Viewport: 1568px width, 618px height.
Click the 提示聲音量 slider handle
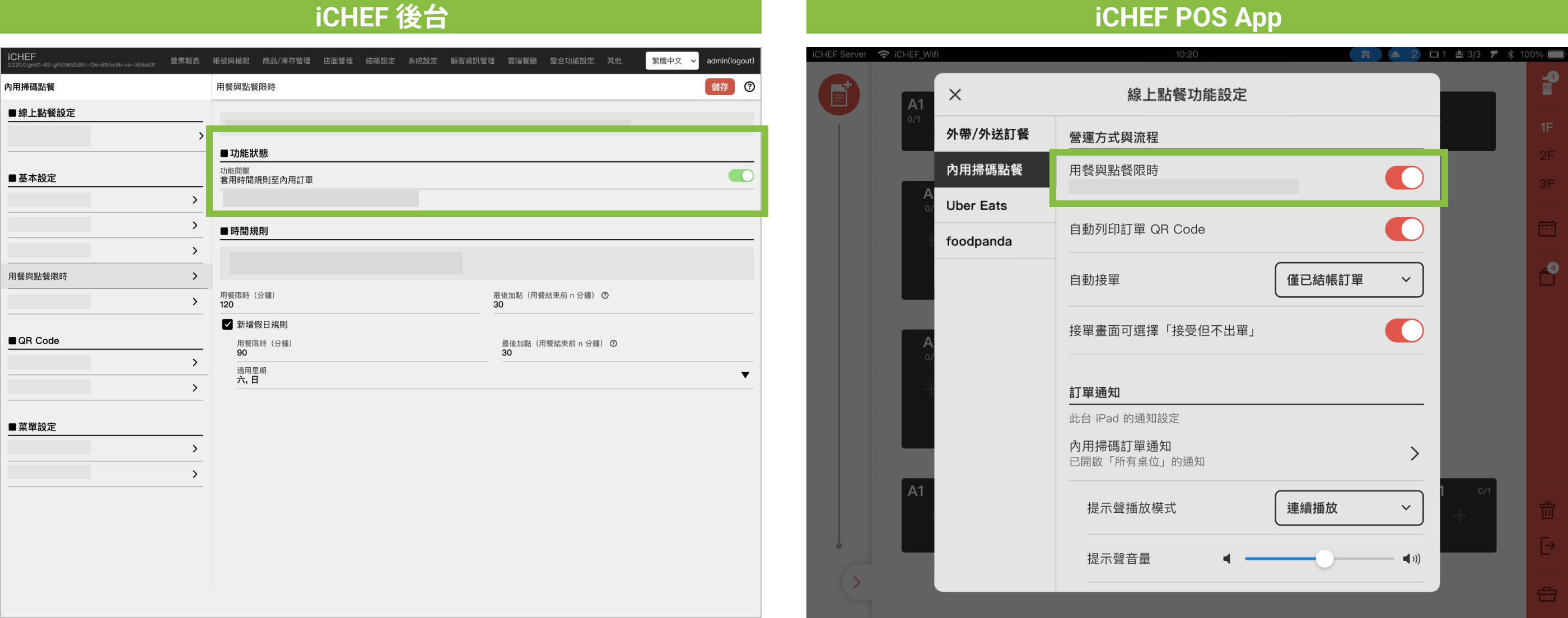pos(1324,559)
